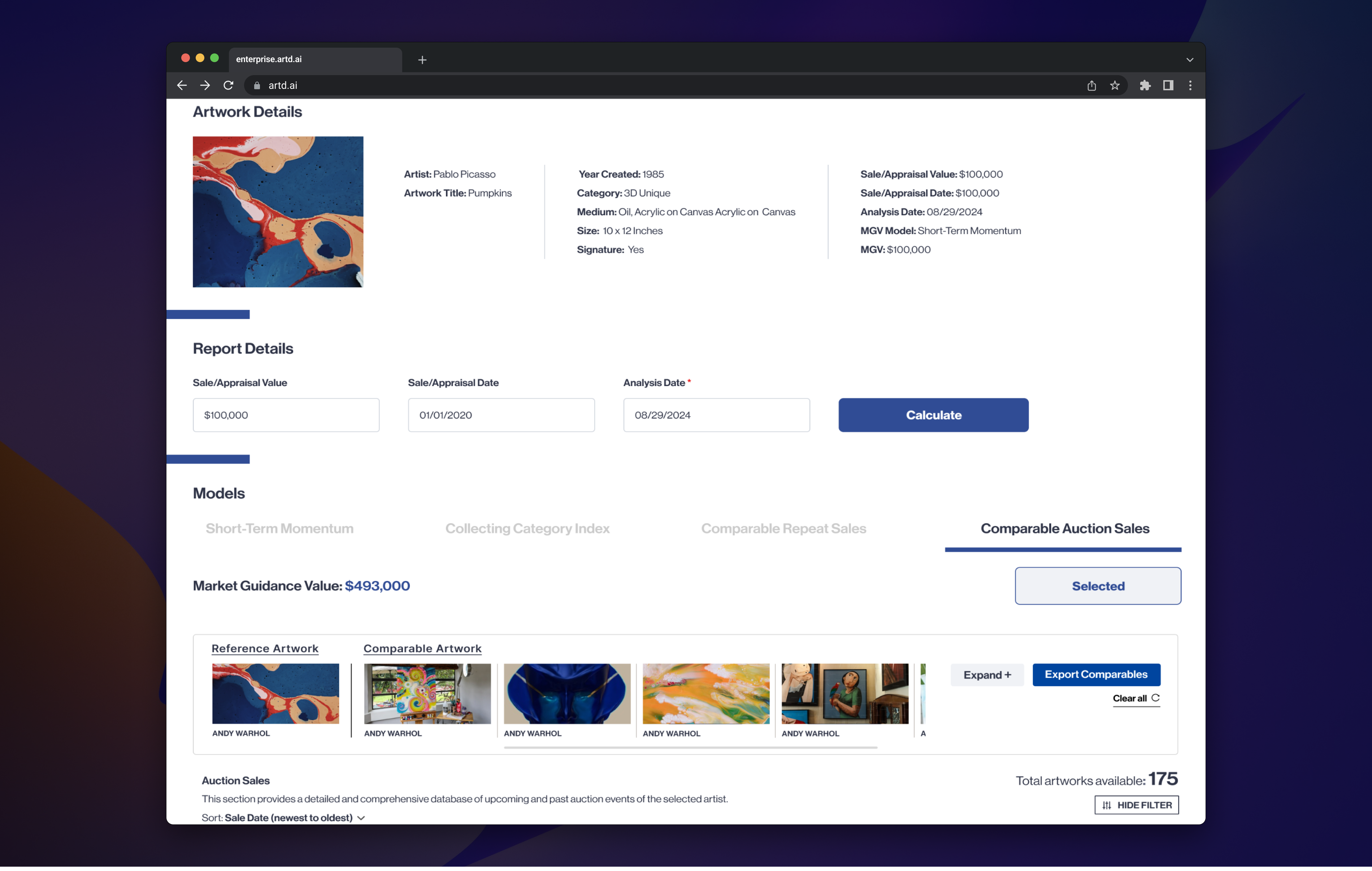Click the reference artwork thumbnail in the comparables panel
This screenshot has width=1372, height=871.
tap(275, 694)
